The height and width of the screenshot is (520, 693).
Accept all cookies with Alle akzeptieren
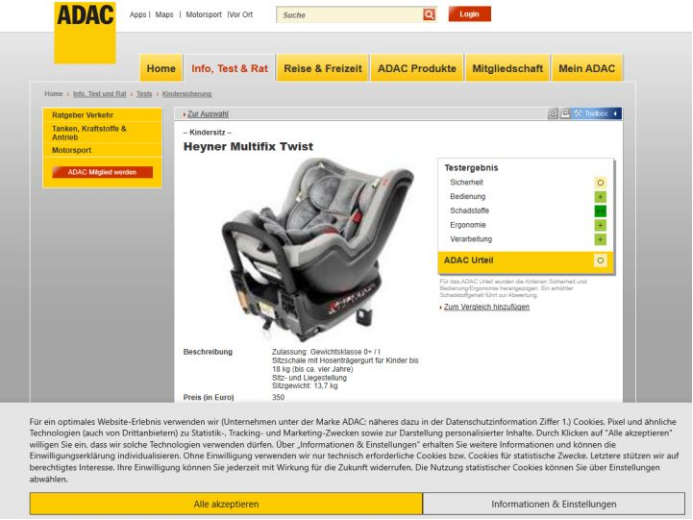coord(226,504)
